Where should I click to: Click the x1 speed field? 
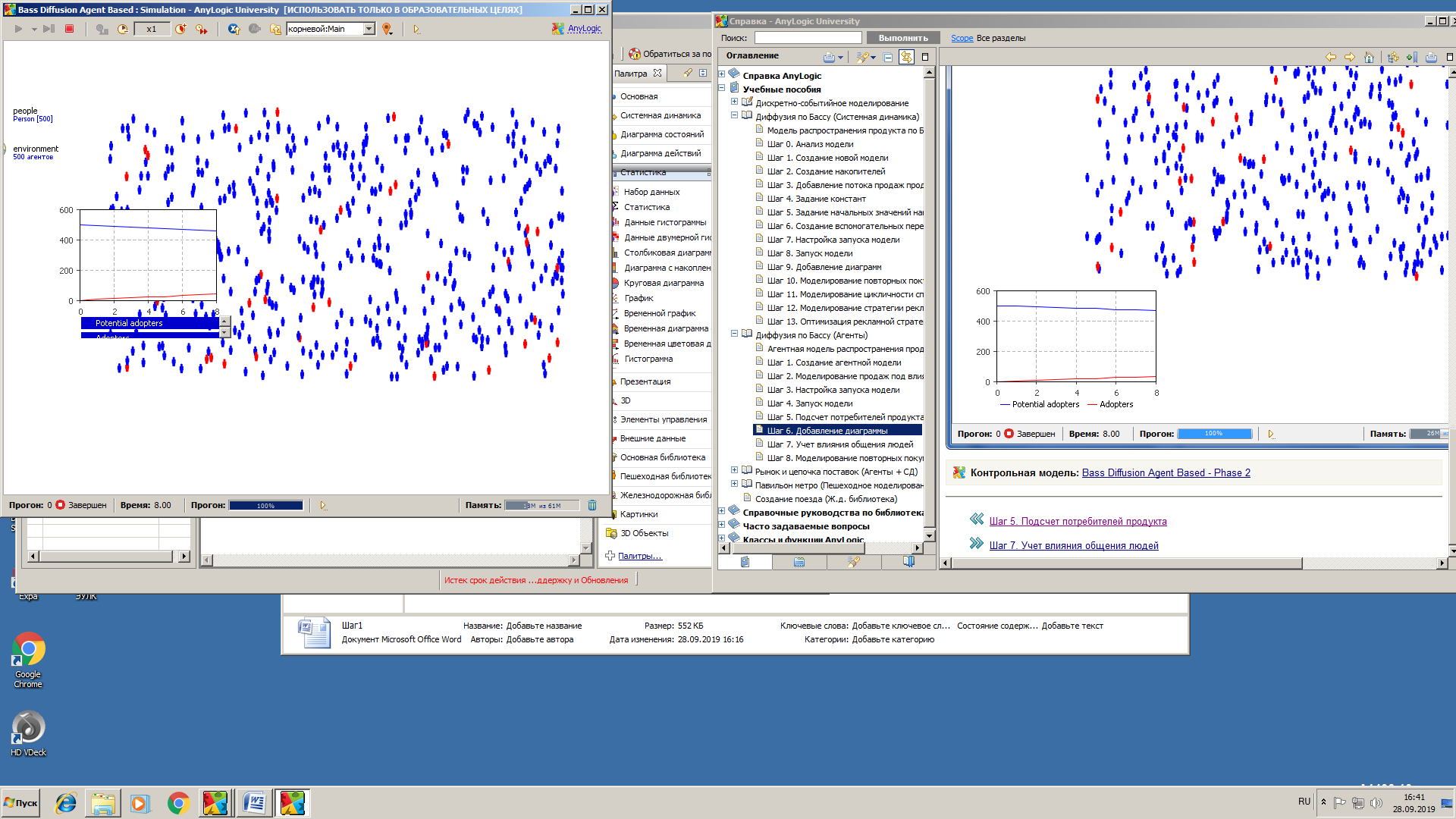click(152, 29)
